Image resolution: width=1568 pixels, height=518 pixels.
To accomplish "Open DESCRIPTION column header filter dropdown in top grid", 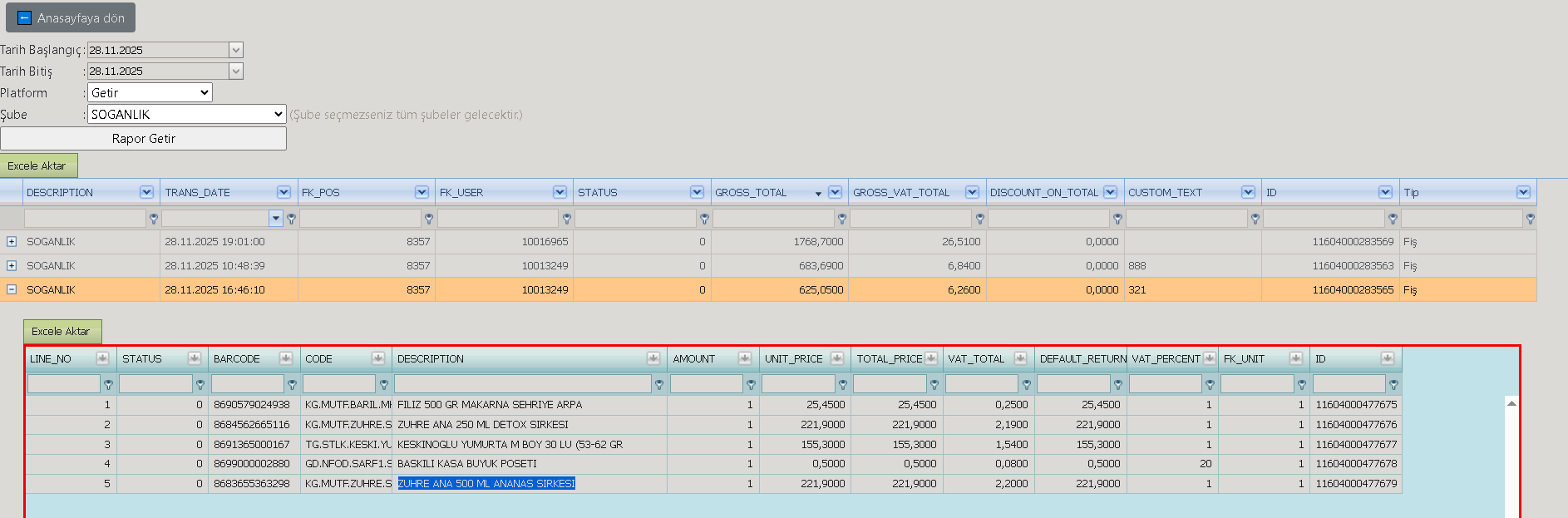I will 147,192.
